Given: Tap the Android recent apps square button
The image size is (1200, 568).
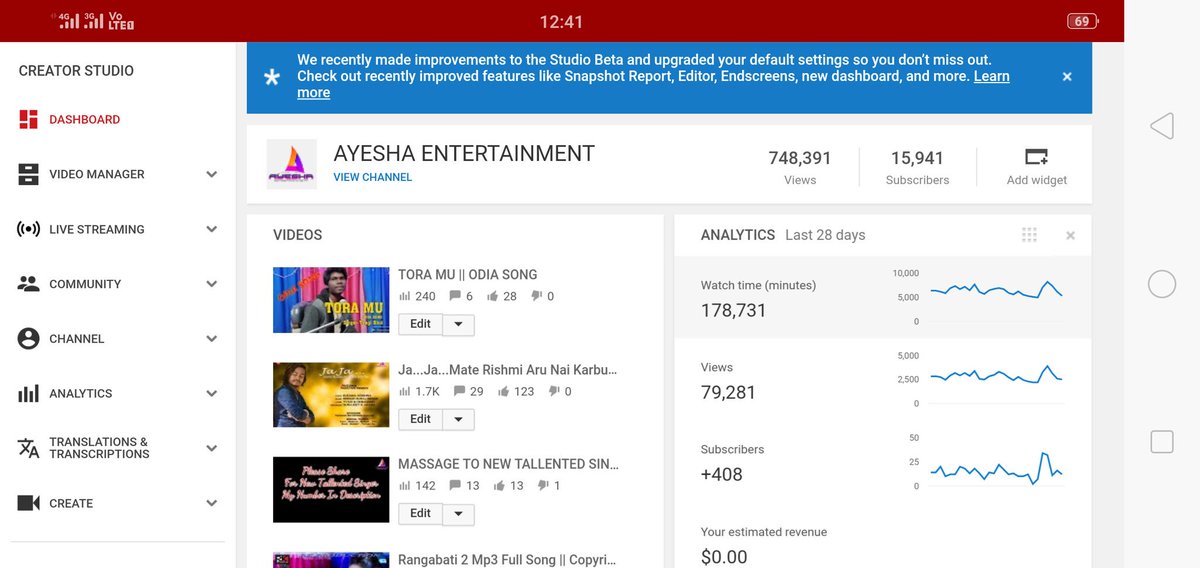Looking at the screenshot, I should click(x=1161, y=441).
